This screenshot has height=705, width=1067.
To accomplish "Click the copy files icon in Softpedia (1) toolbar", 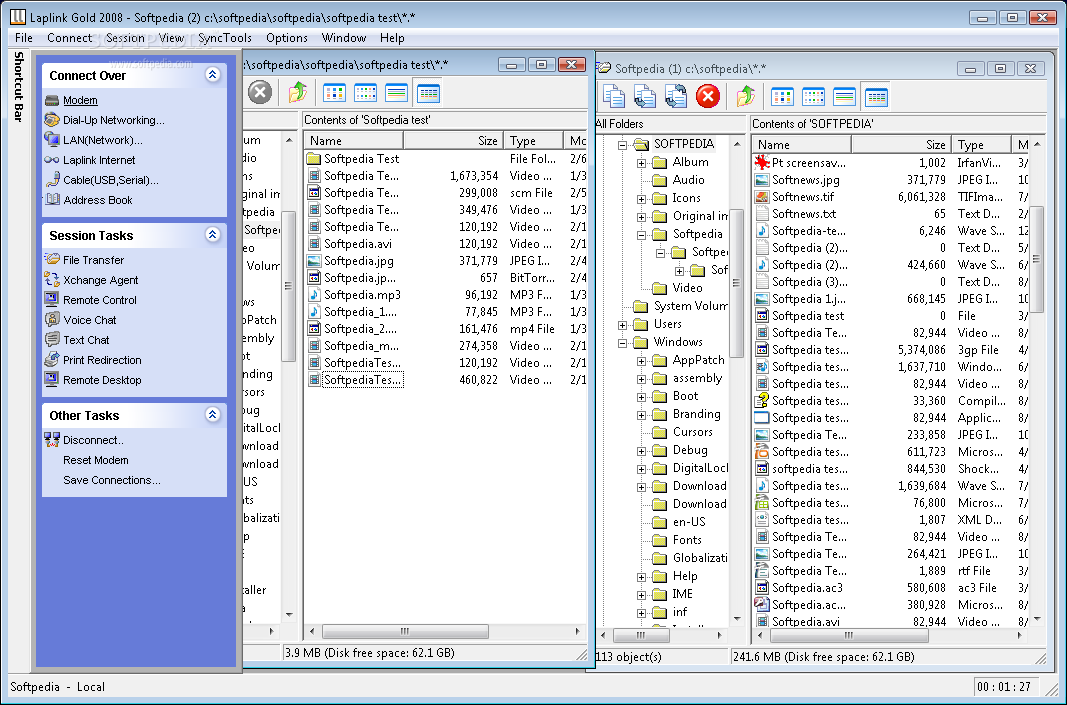I will [x=614, y=96].
